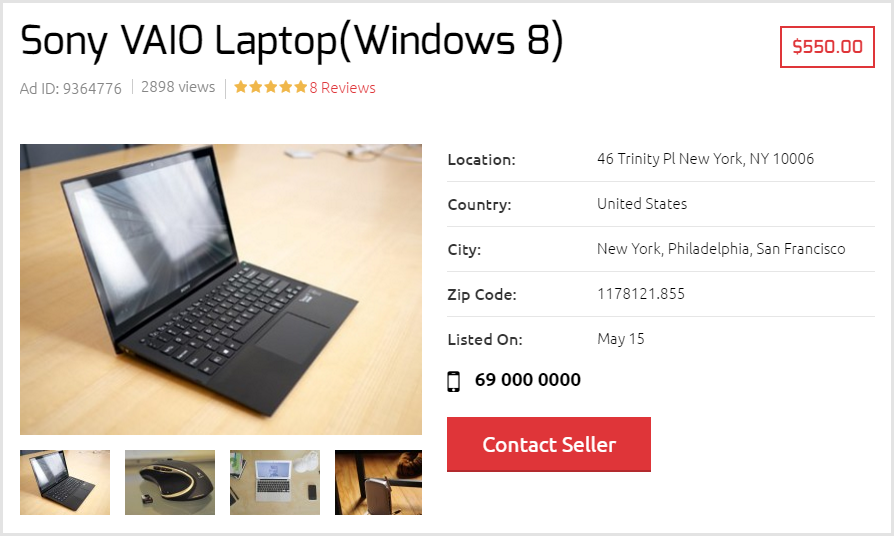This screenshot has height=536, width=894.
Task: Click the Sony VAIO Laptop title
Action: pos(292,41)
